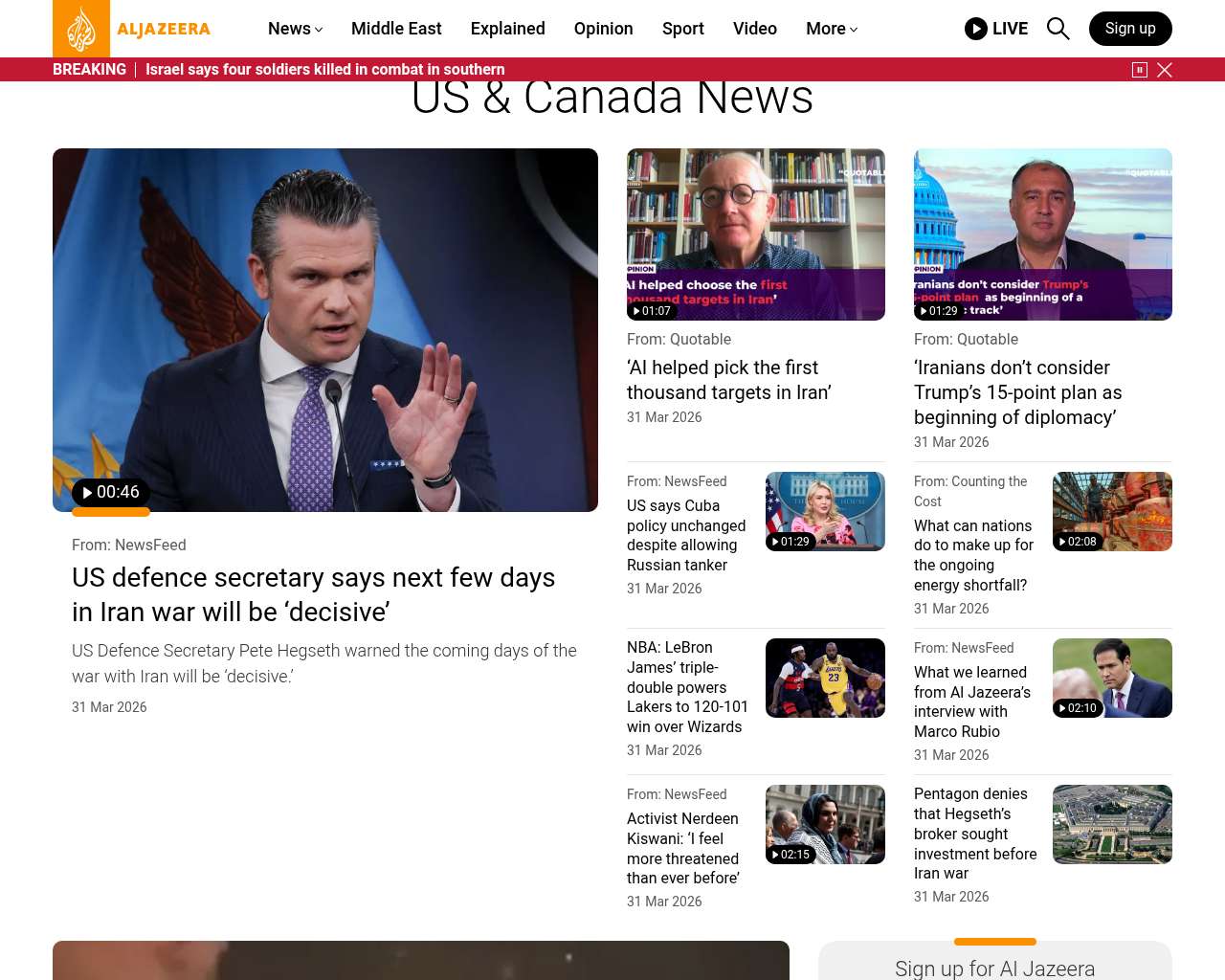Open the Middle East section
Screen dimensions: 1225x980
click(x=396, y=29)
